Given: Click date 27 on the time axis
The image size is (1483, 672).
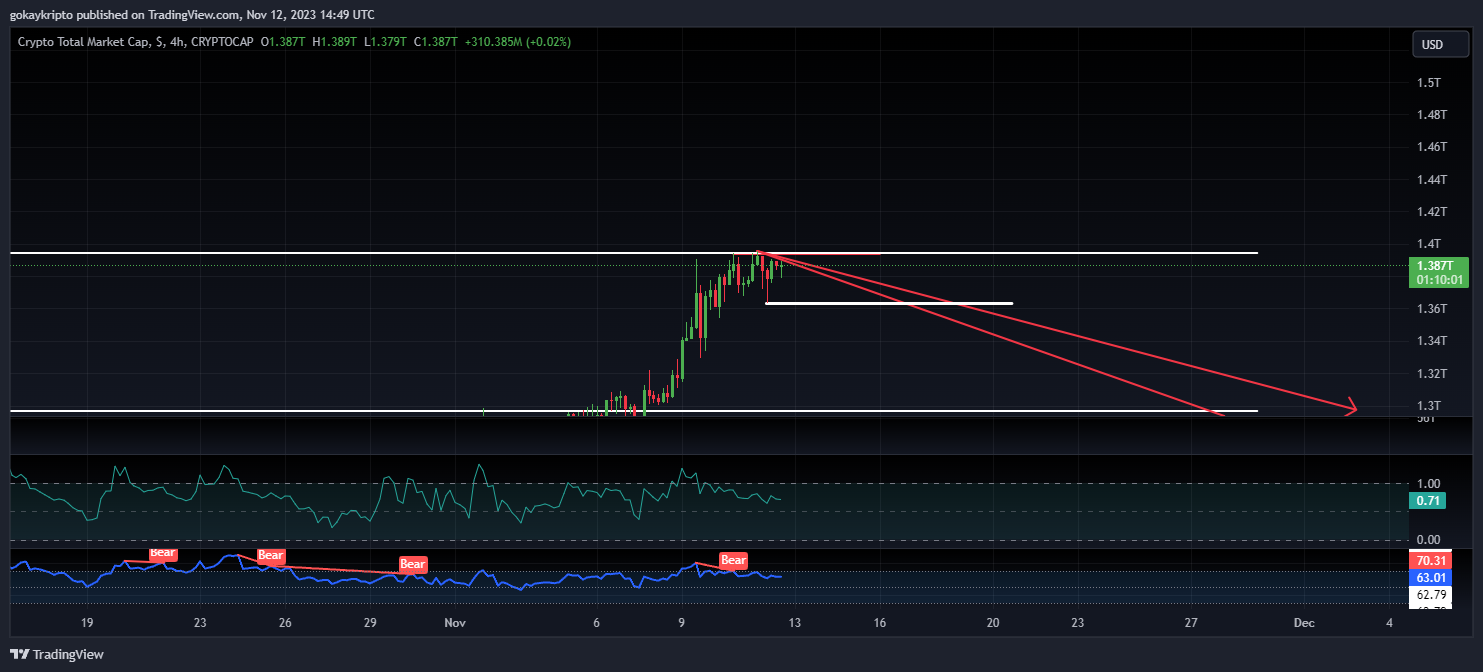Looking at the screenshot, I should coord(1191,623).
